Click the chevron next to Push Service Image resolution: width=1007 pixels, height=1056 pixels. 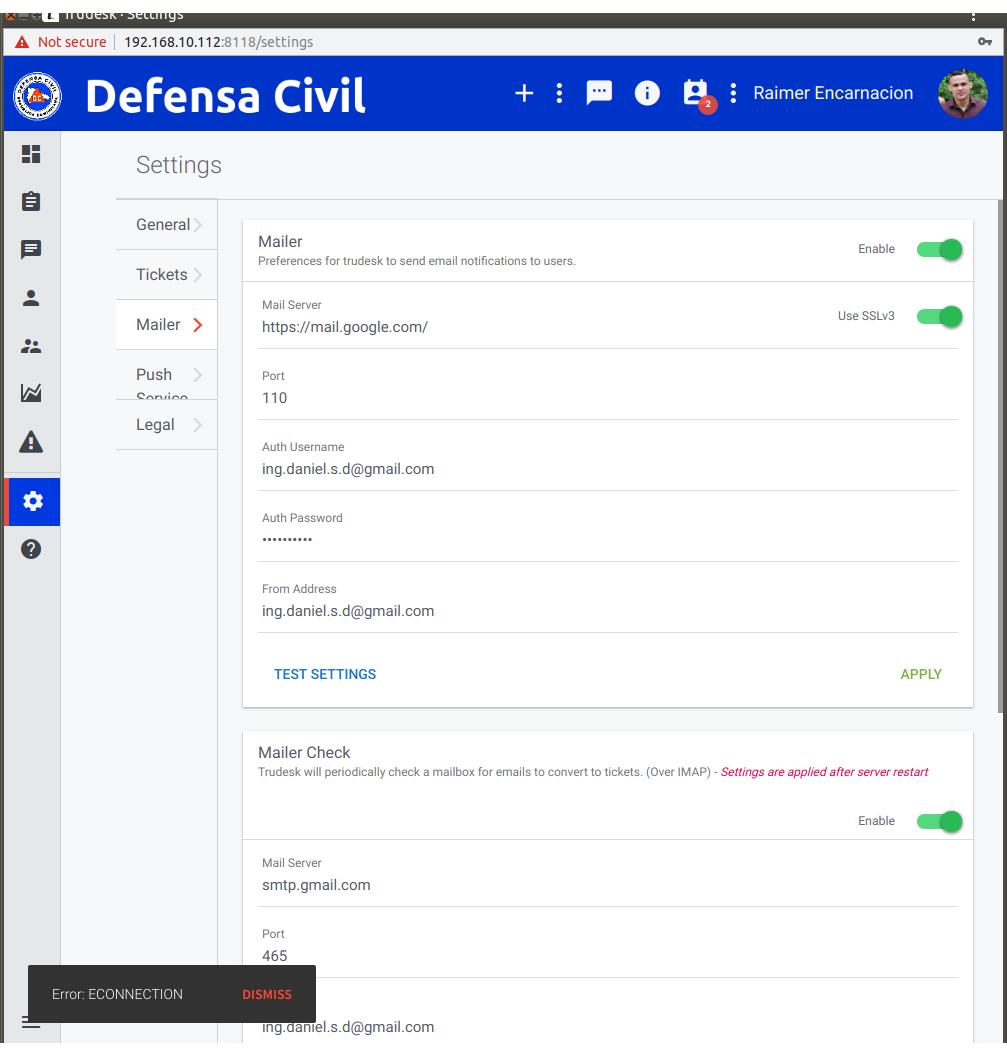(x=198, y=374)
